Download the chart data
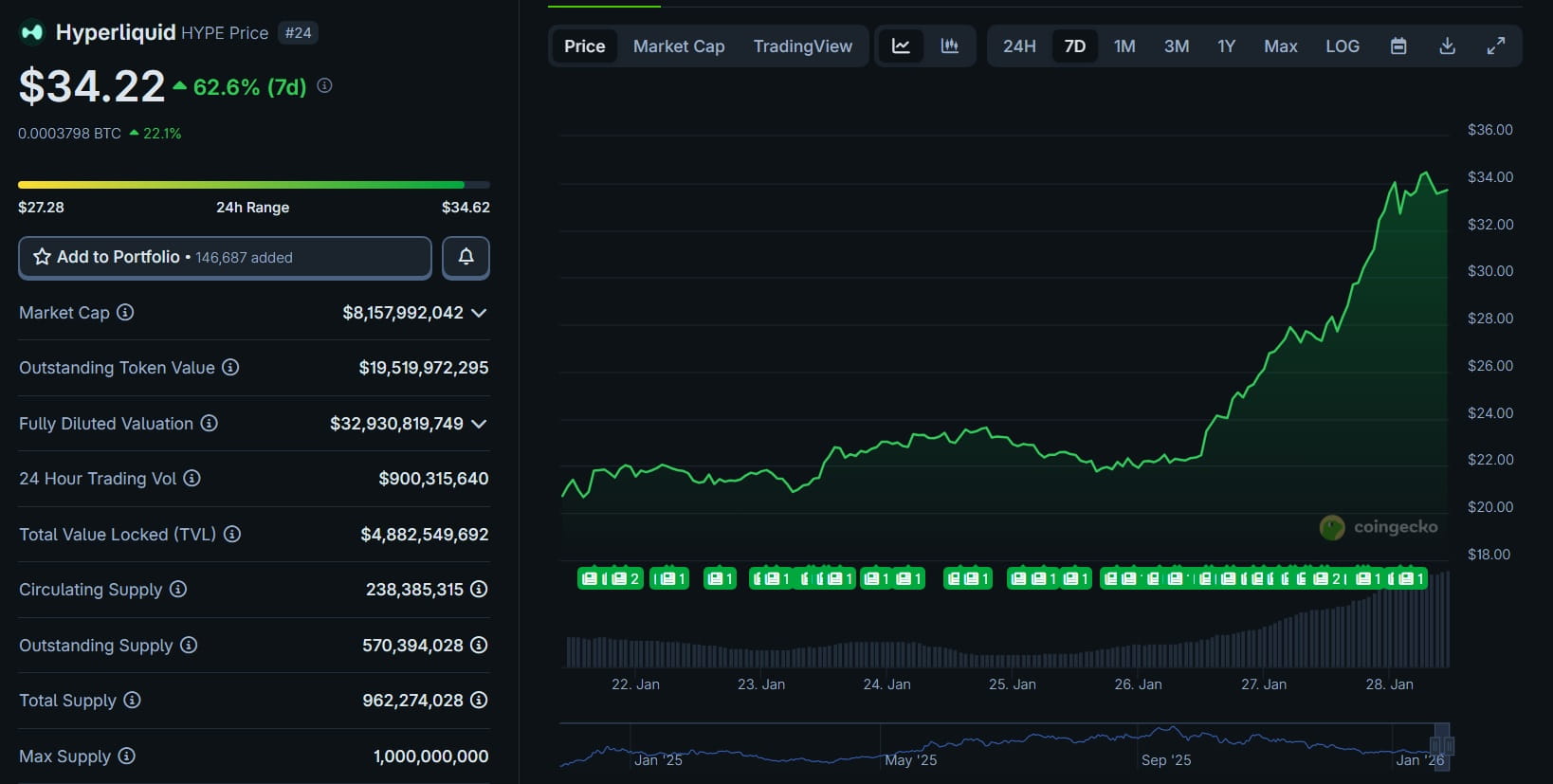Image resolution: width=1553 pixels, height=784 pixels. (x=1447, y=46)
